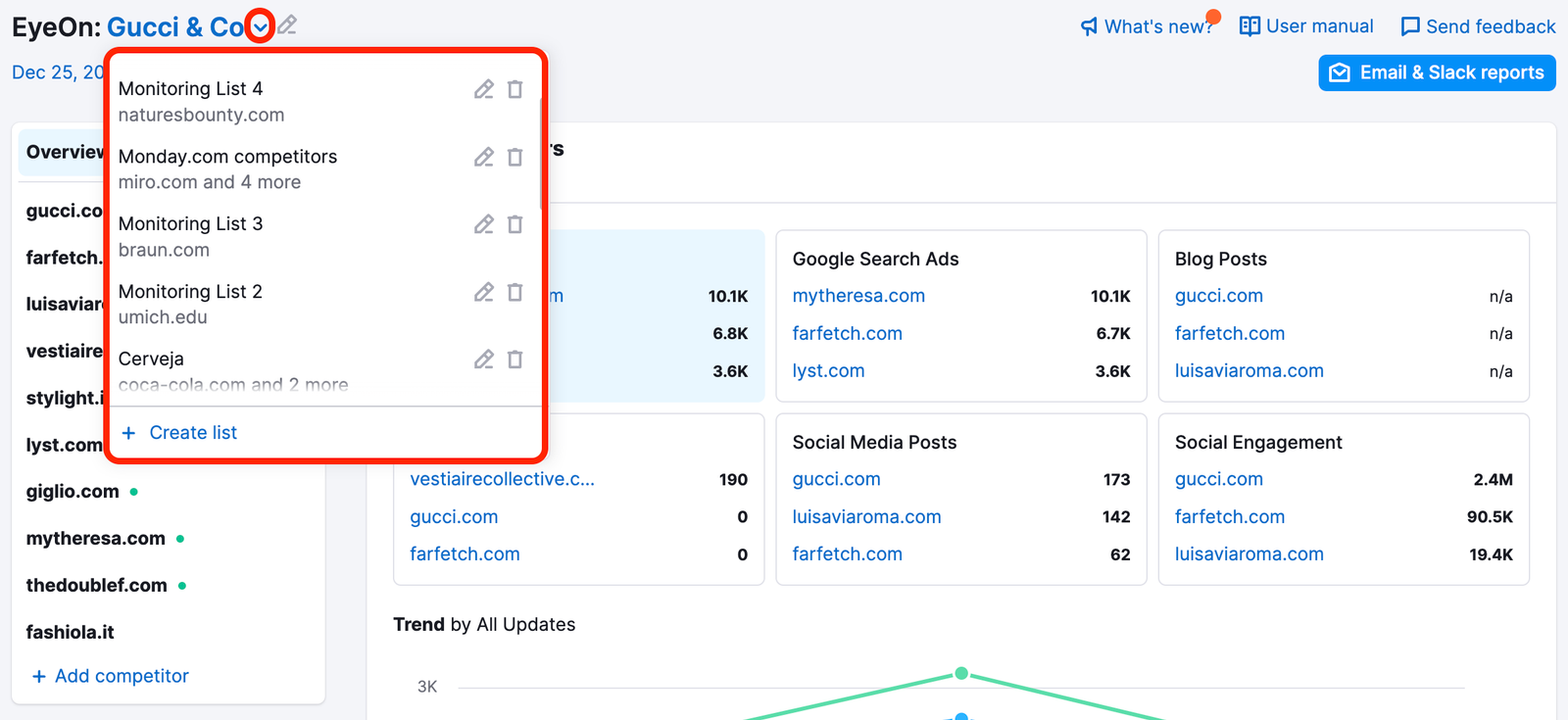Click the What's new megaphone icon

(1089, 26)
